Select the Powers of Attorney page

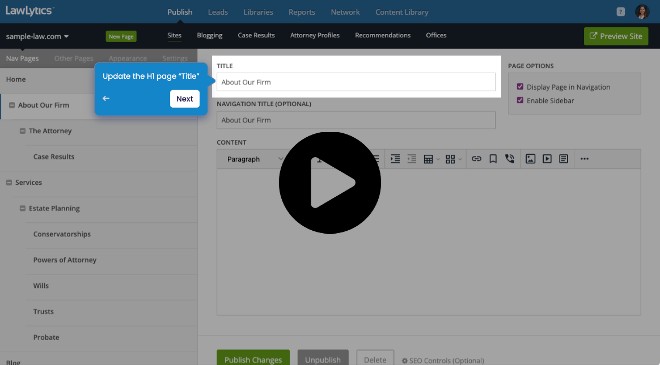65,260
